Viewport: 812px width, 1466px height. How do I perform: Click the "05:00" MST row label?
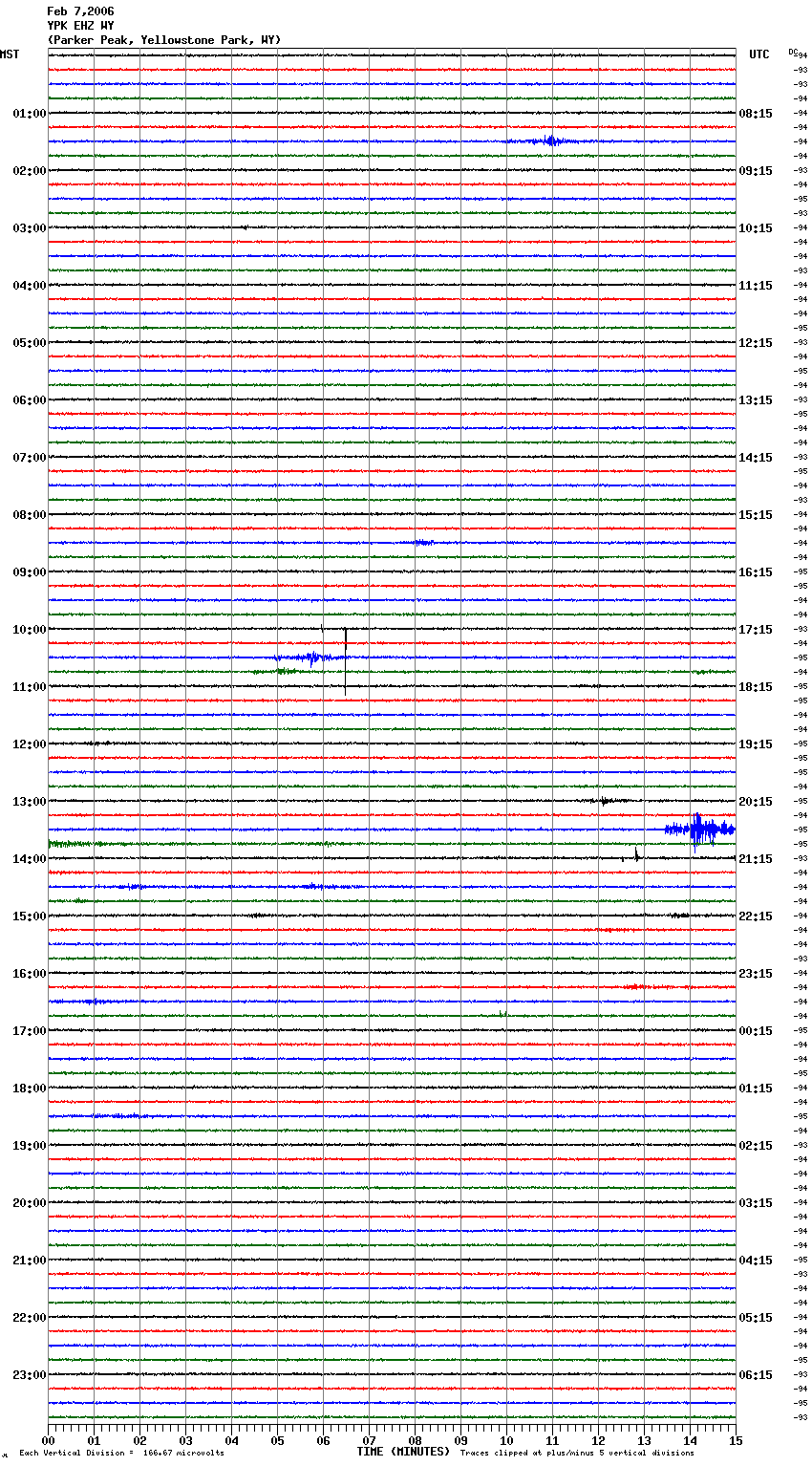pos(30,343)
